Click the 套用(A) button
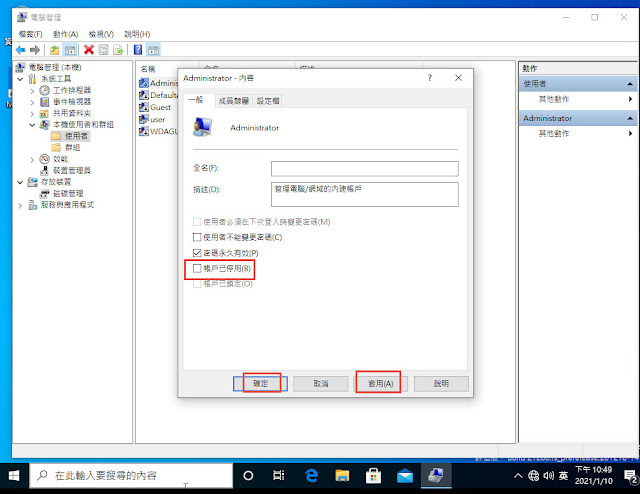The width and height of the screenshot is (640, 494). 380,383
